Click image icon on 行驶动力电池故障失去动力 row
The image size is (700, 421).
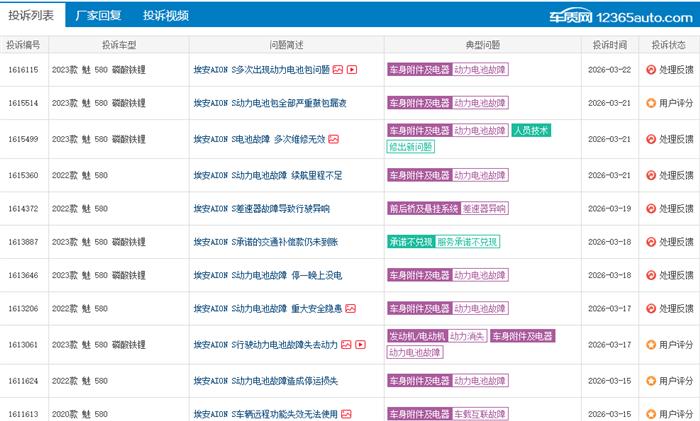click(346, 344)
